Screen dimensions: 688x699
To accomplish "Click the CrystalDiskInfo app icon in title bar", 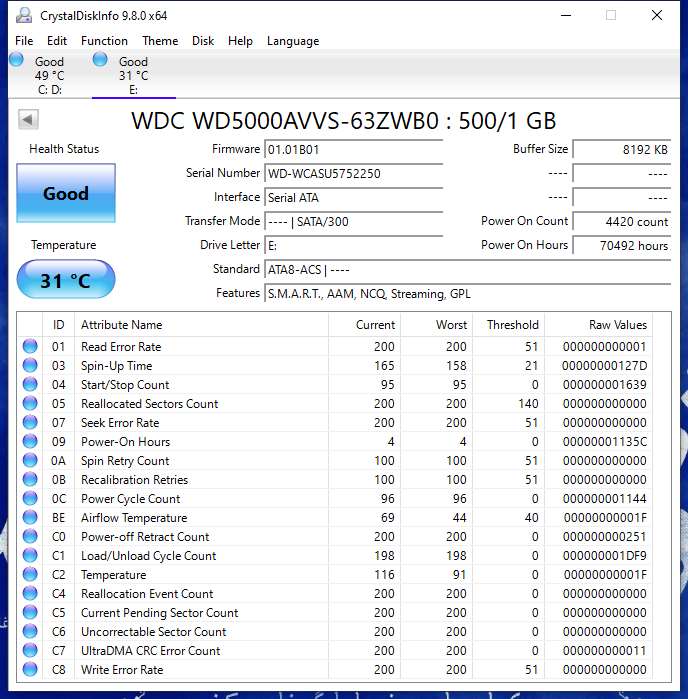I will pyautogui.click(x=24, y=16).
